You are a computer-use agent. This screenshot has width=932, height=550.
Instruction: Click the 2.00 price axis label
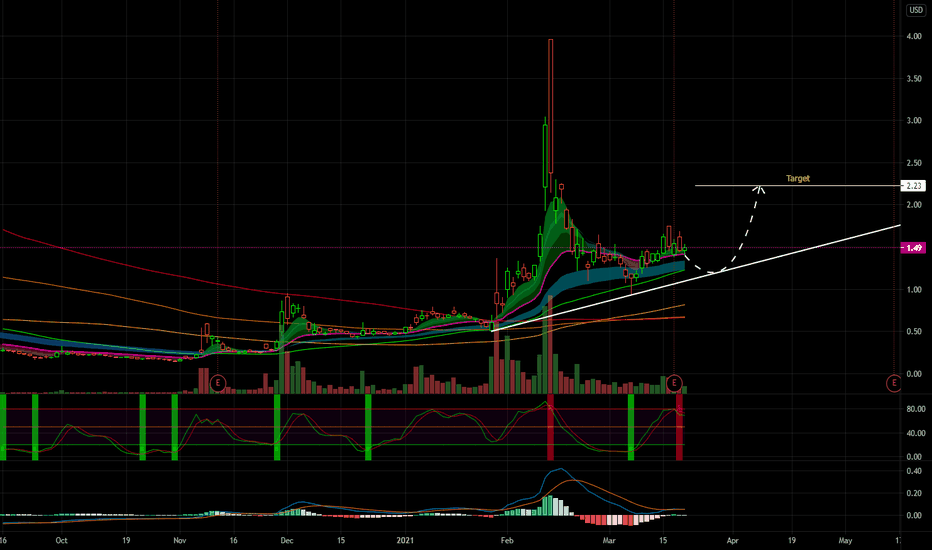click(914, 205)
